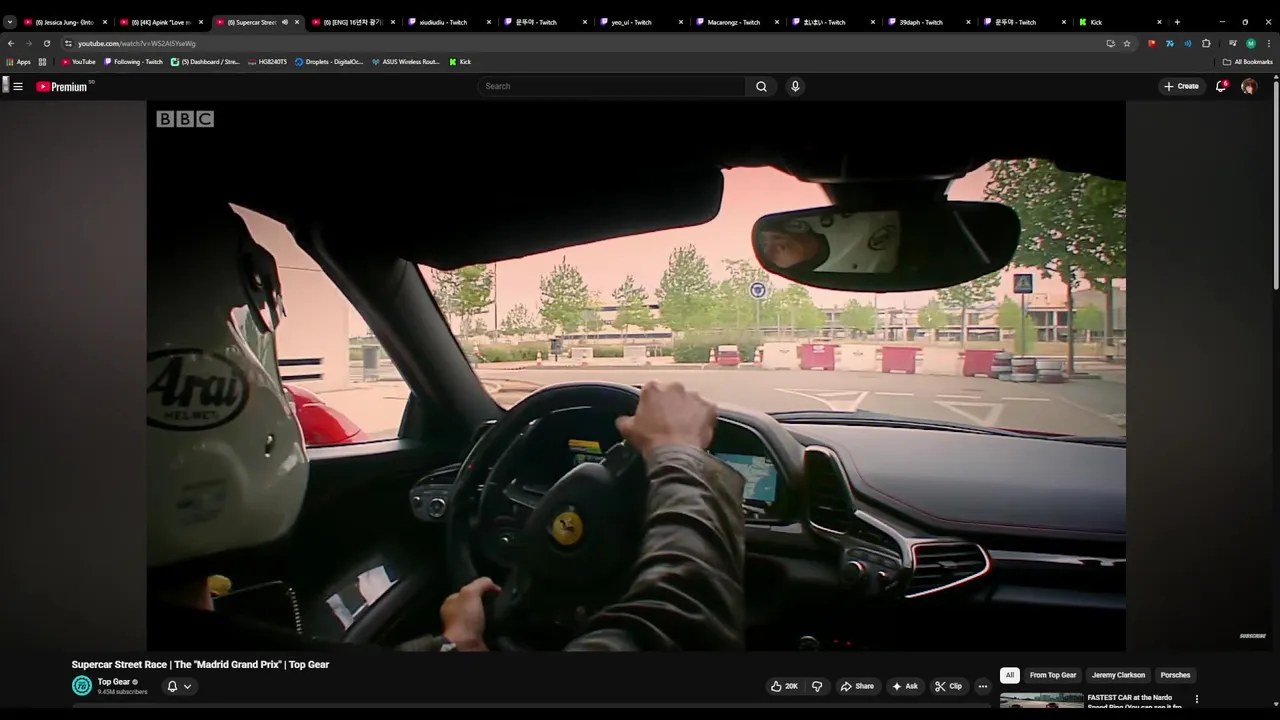Viewport: 1280px width, 720px height.
Task: Open the Ask AI button
Action: pos(905,686)
